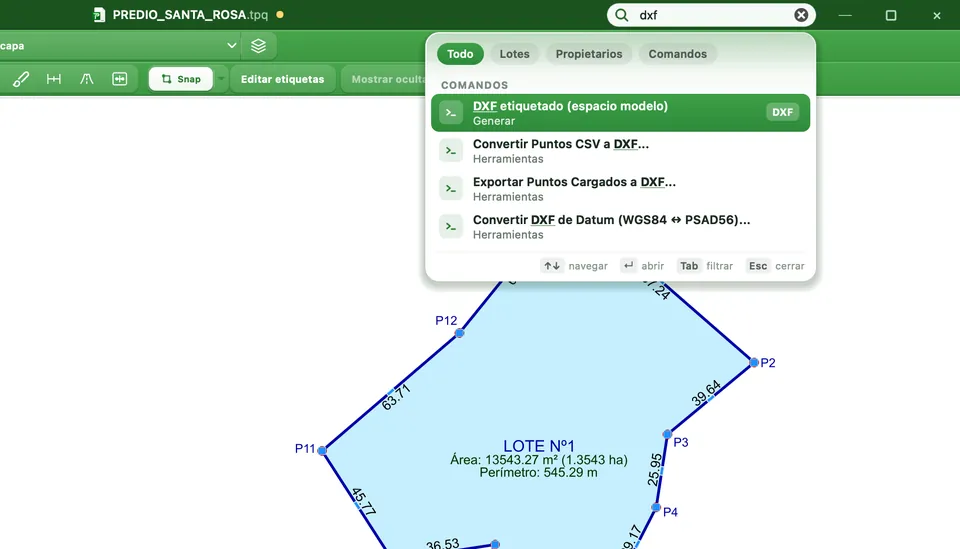
Task: Open the layers stack icon
Action: tap(258, 46)
